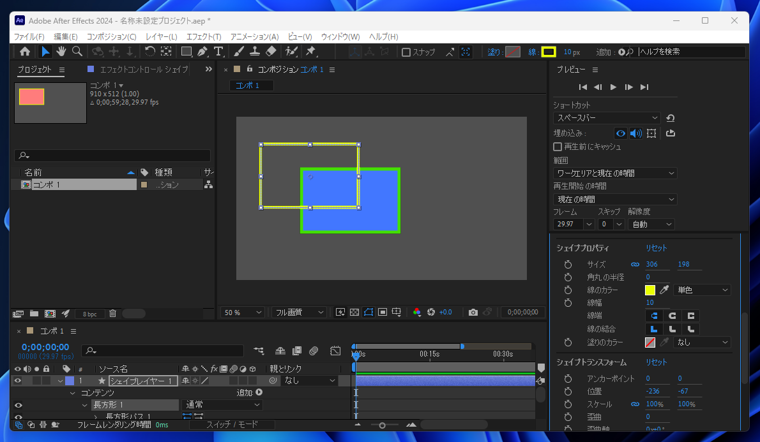This screenshot has height=442, width=760.
Task: Collapse the コンテンツ group
Action: [72, 393]
